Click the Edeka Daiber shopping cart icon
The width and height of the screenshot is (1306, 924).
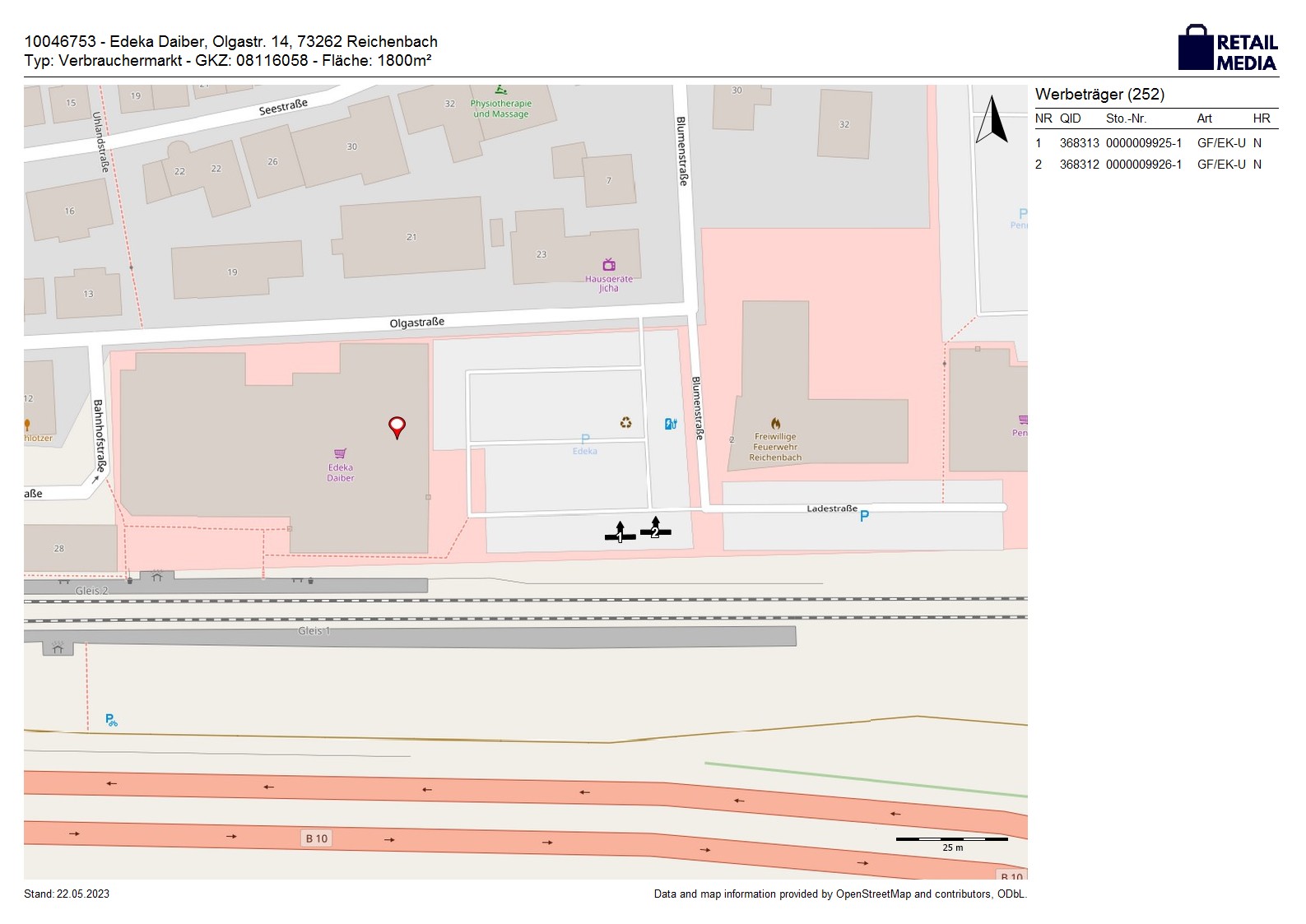340,453
